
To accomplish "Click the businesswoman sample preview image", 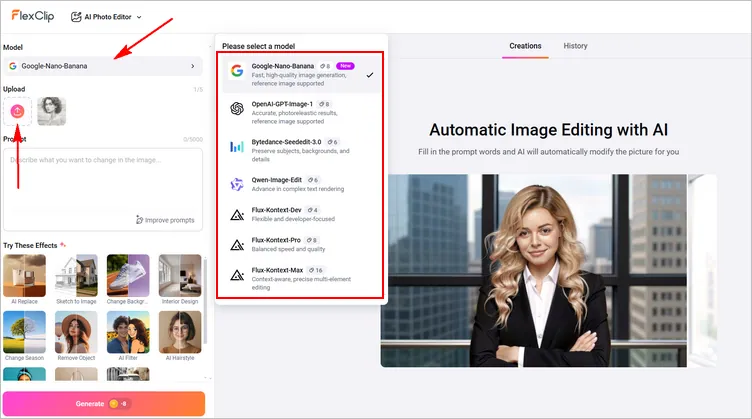I will tap(534, 271).
